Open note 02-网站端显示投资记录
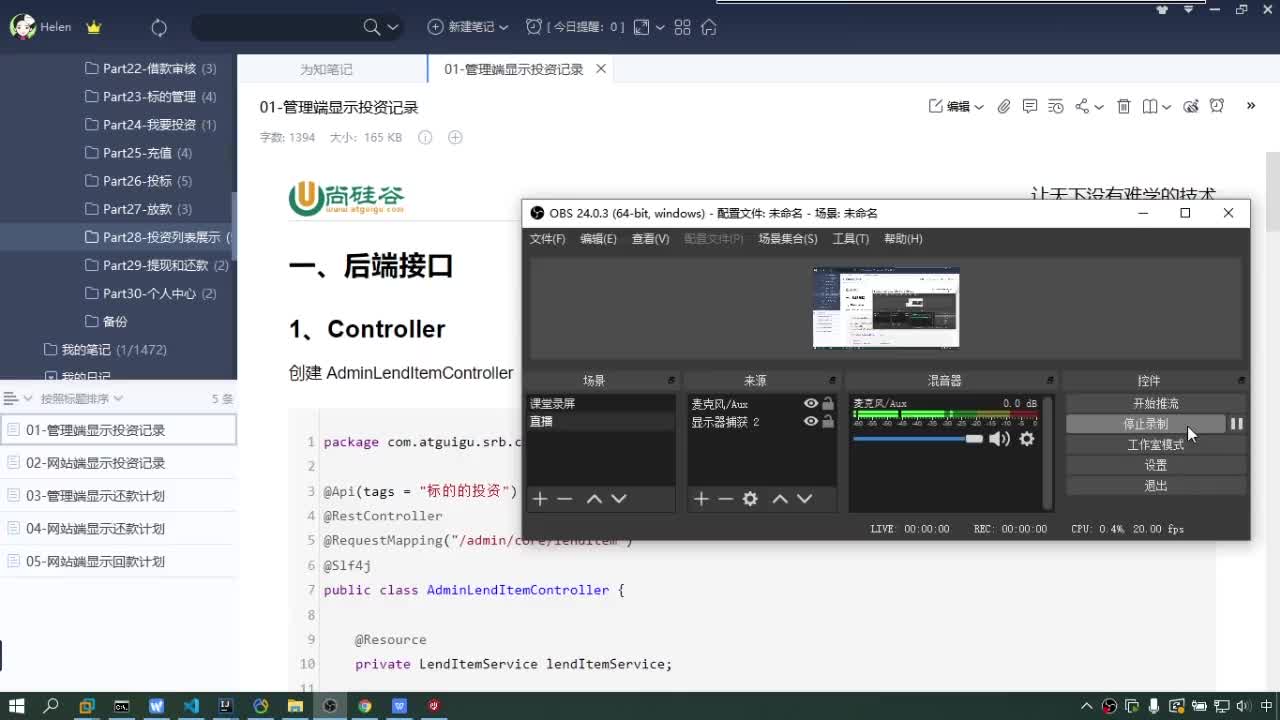 [118, 463]
